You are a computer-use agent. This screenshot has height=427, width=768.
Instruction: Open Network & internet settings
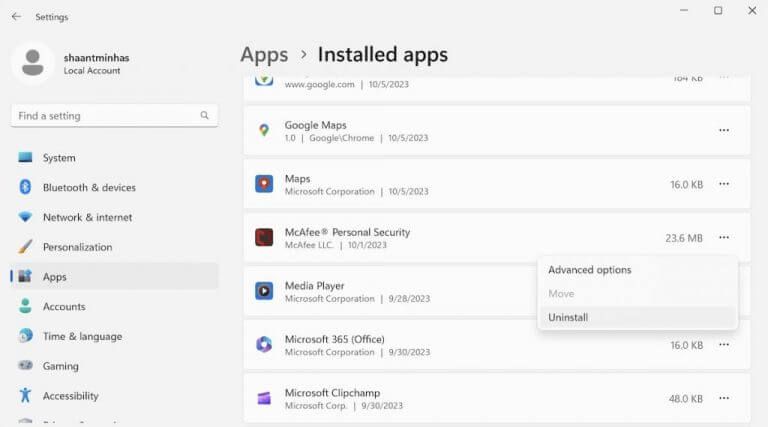tap(114, 217)
